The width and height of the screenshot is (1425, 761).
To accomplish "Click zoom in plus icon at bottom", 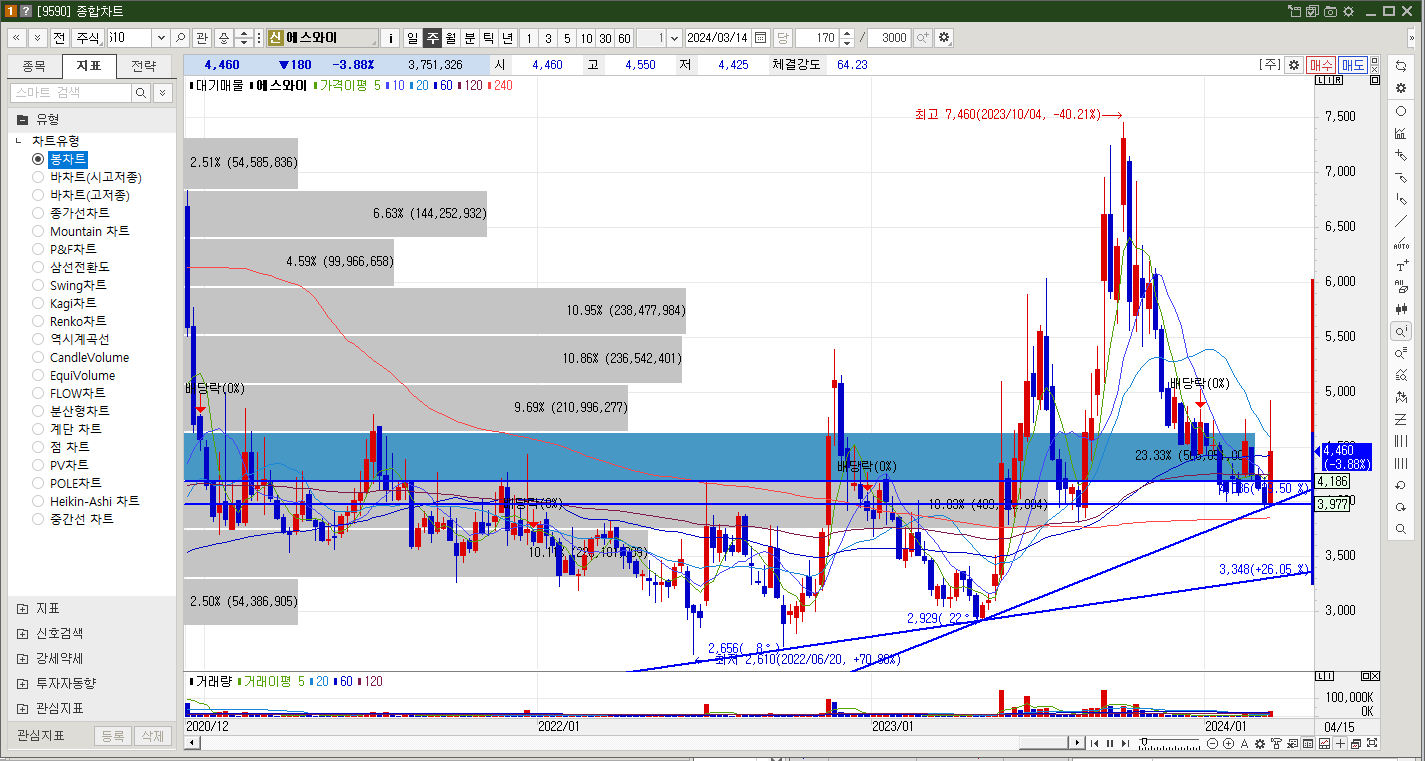I will coord(1228,743).
